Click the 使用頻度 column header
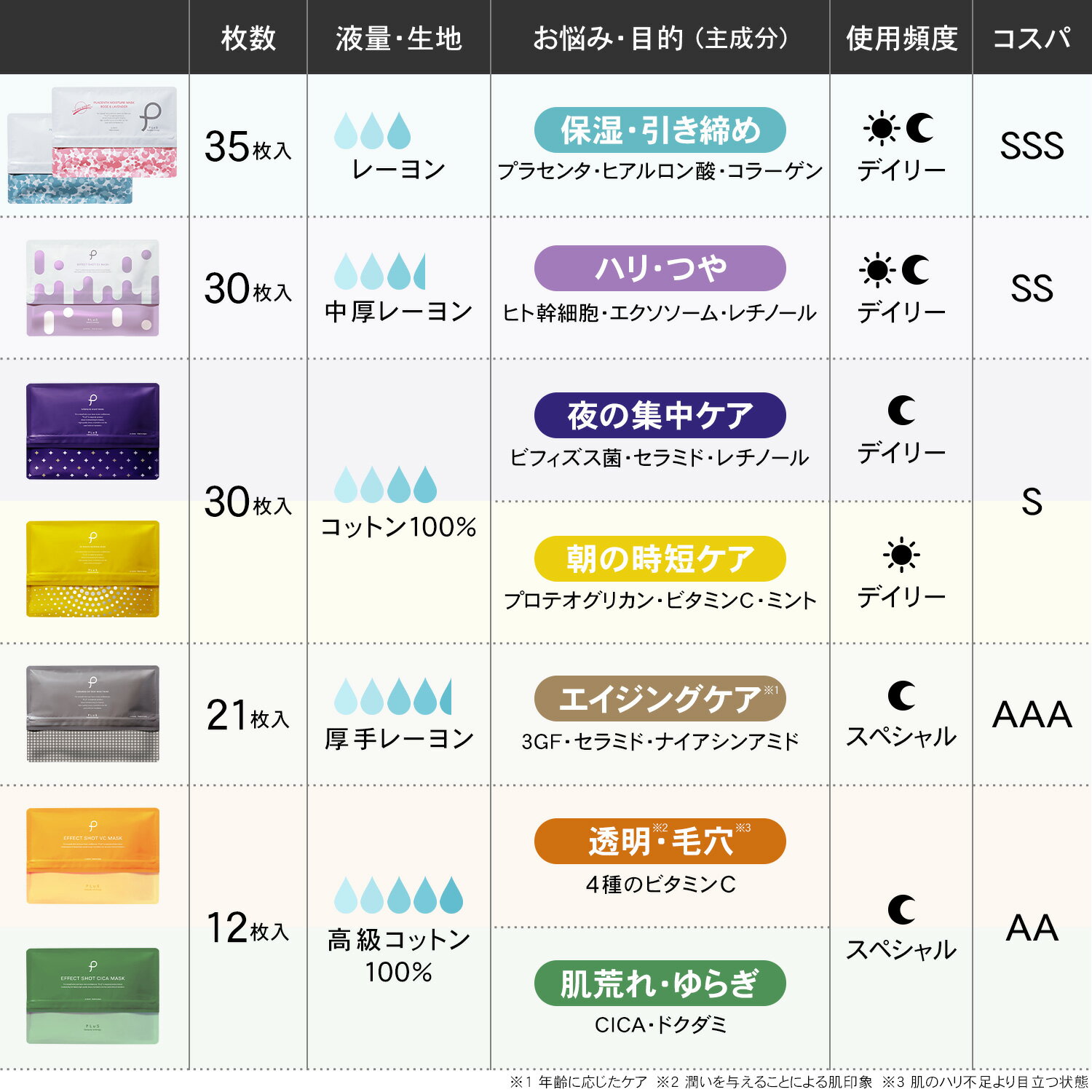Screen dimensions: 1092x1092 [x=901, y=38]
